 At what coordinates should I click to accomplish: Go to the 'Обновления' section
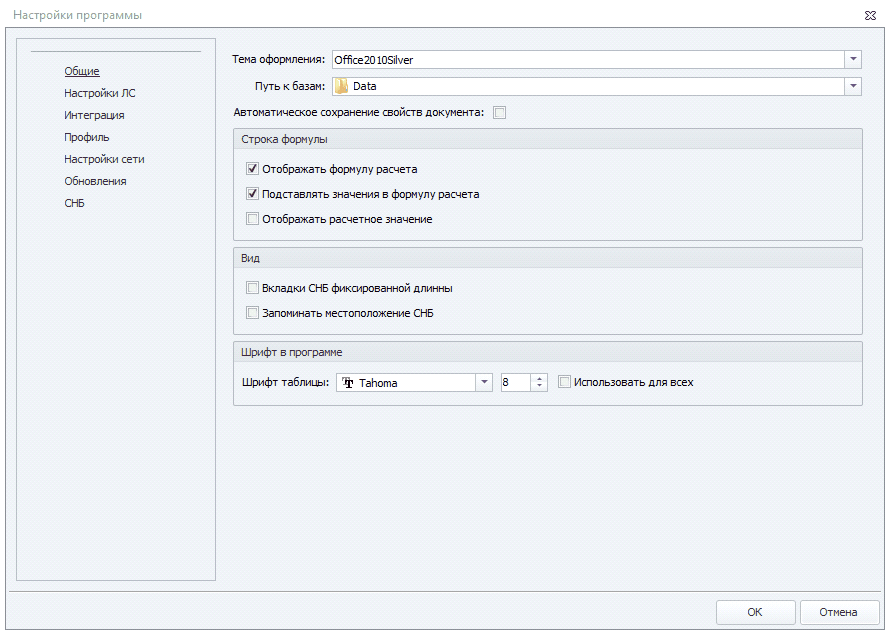pos(95,181)
